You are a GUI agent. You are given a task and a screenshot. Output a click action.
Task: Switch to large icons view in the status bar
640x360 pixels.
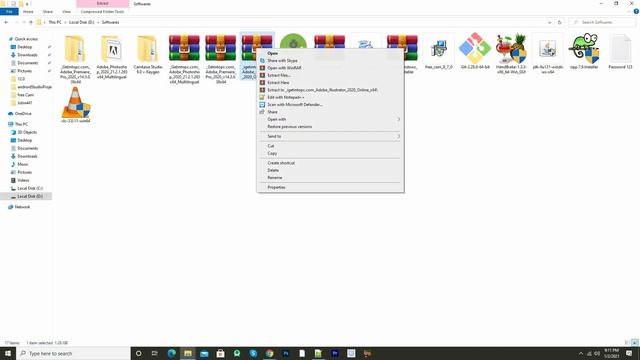click(635, 342)
